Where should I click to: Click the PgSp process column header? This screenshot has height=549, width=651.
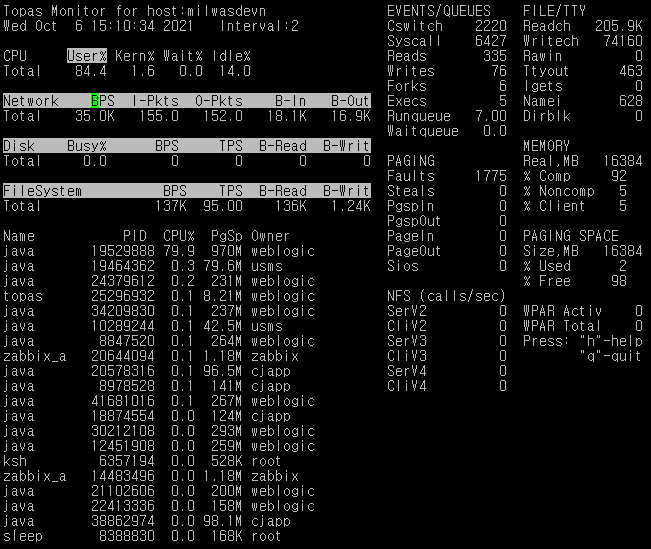coord(227,236)
